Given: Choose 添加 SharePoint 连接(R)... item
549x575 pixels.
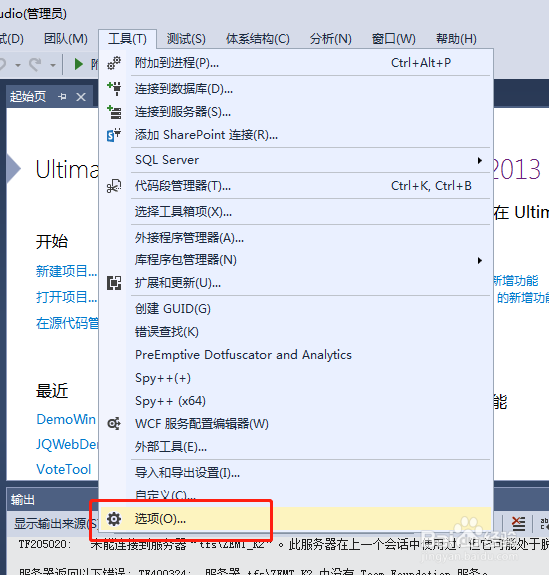Looking at the screenshot, I should (x=296, y=135).
